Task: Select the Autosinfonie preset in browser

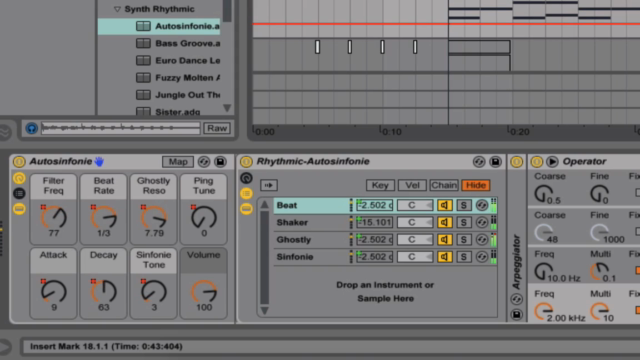Action: point(159,26)
